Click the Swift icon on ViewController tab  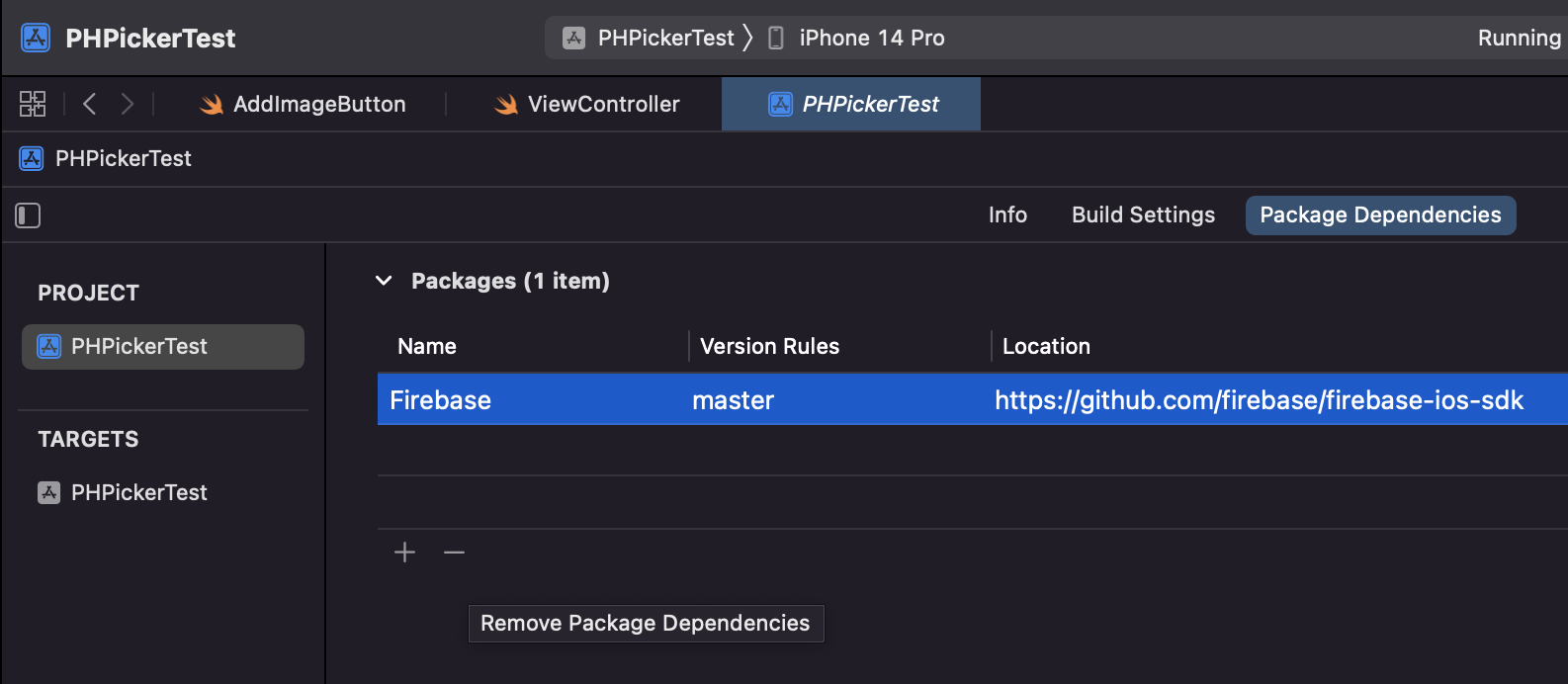point(505,104)
